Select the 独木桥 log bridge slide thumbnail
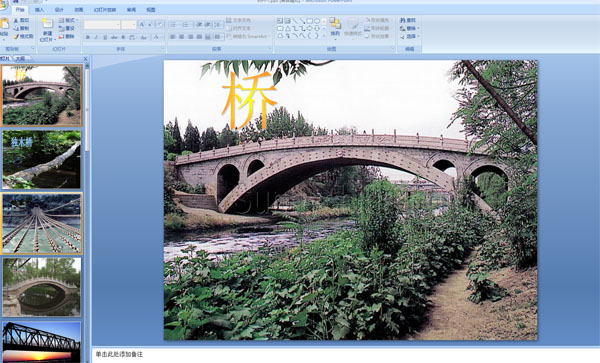The height and width of the screenshot is (363, 600). pos(42,160)
